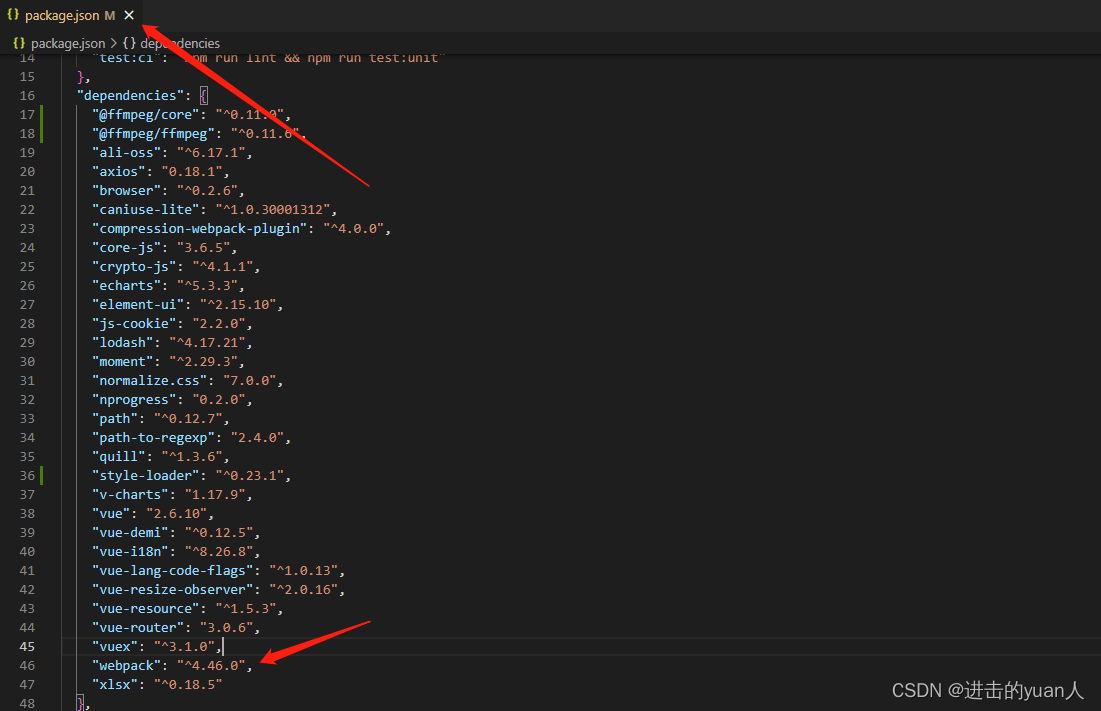Click the "v-charts" version "1.17.9"
Screen dimensions: 1101x711
[x=215, y=493]
